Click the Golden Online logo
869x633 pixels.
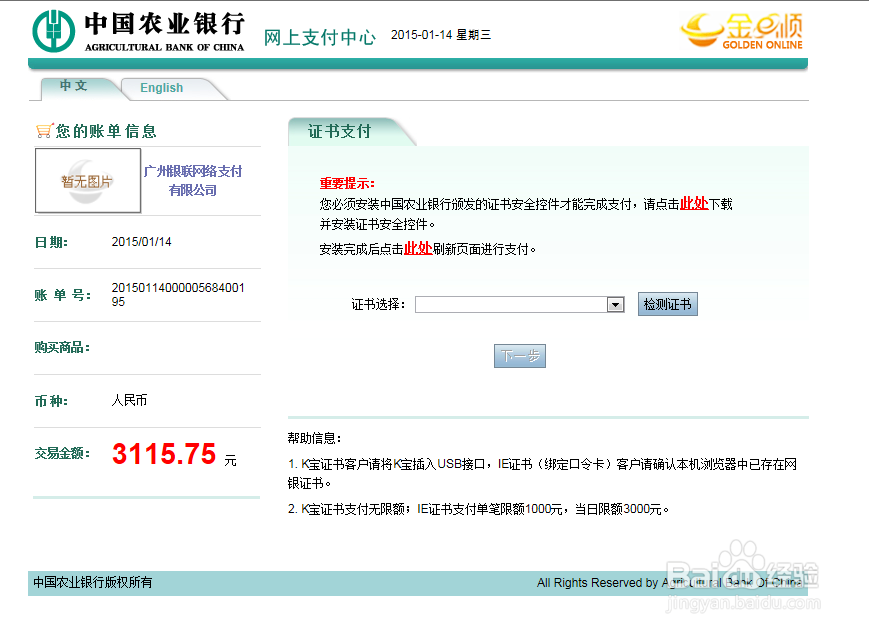click(742, 30)
